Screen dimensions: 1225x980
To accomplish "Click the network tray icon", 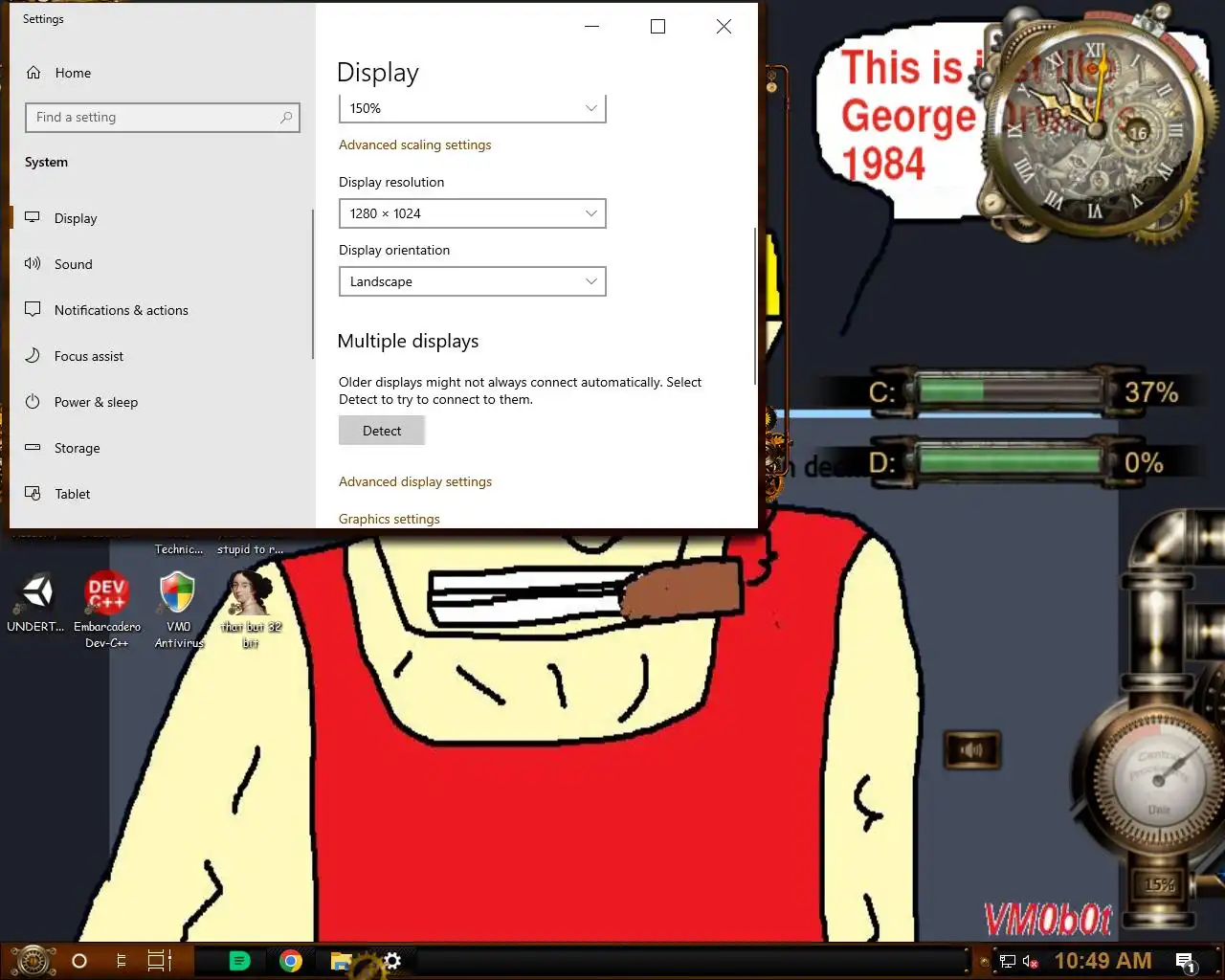I will coord(1008,961).
